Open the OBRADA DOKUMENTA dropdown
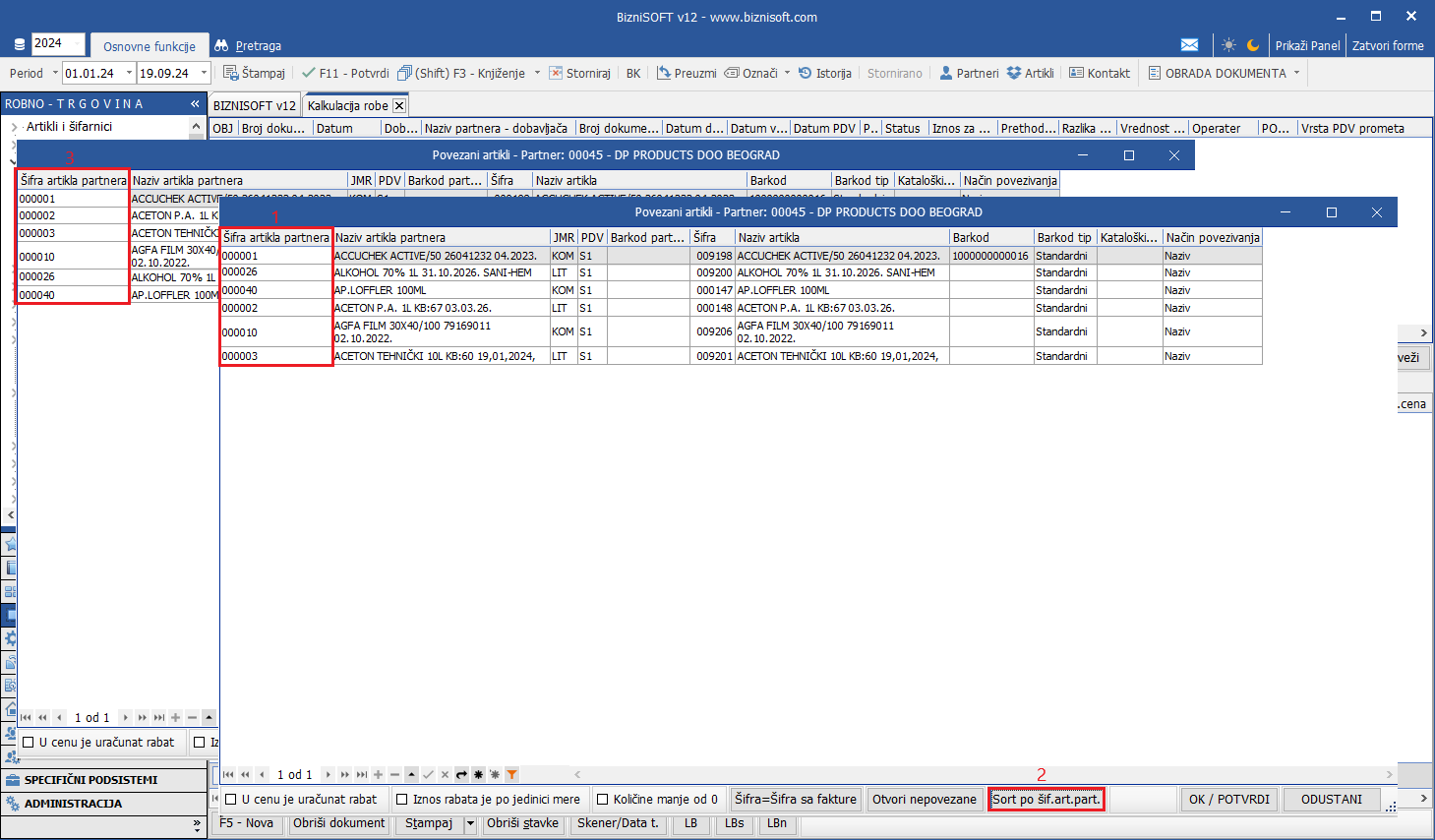The height and width of the screenshot is (840, 1435). (x=1296, y=73)
